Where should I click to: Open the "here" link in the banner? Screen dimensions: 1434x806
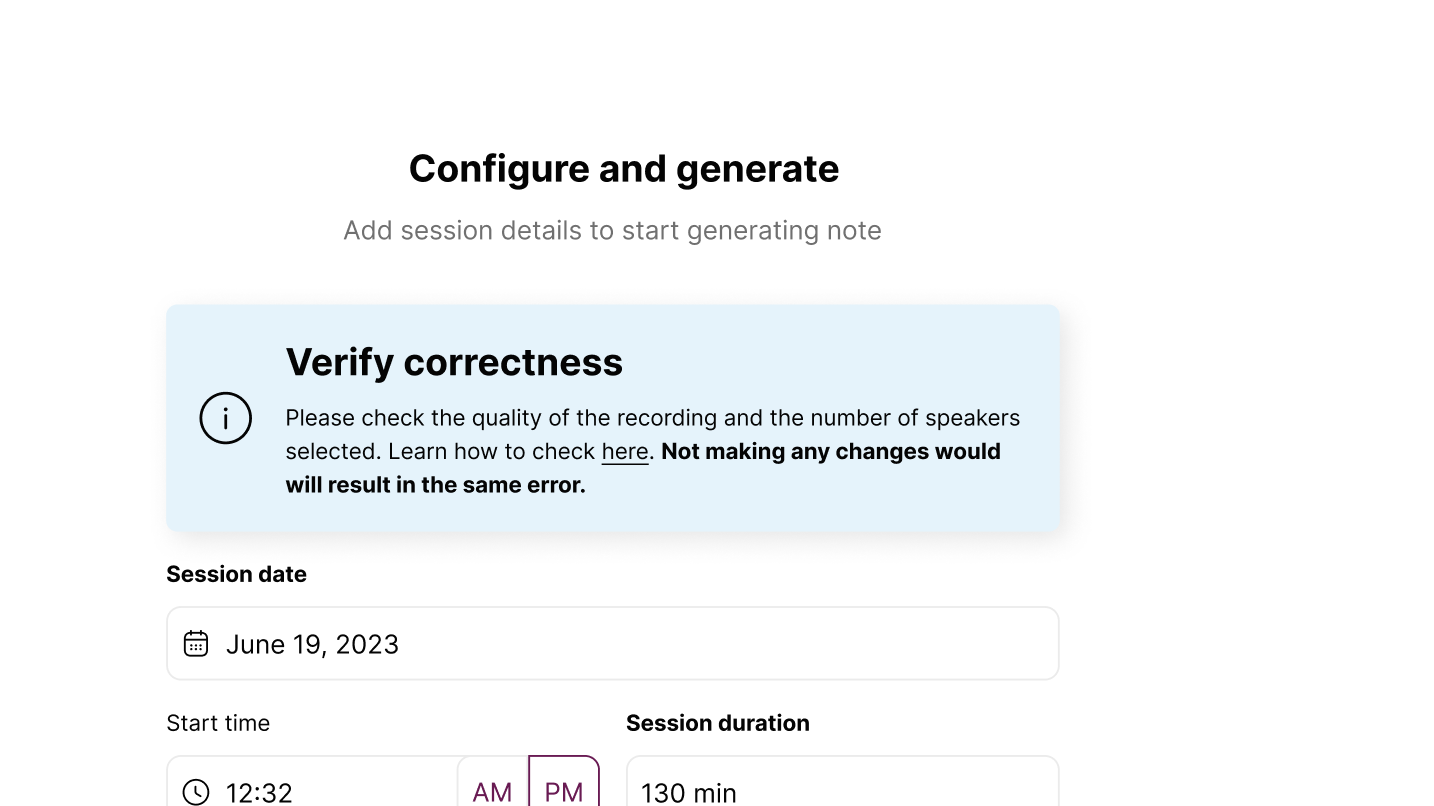click(x=625, y=452)
